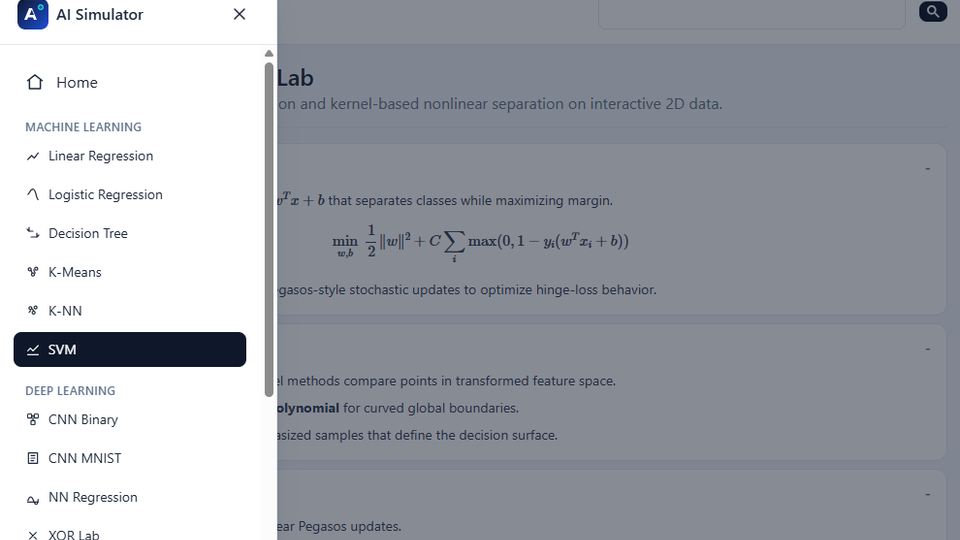Screen dimensions: 960x540
Task: Click the CNN Binary icon
Action: point(33,419)
